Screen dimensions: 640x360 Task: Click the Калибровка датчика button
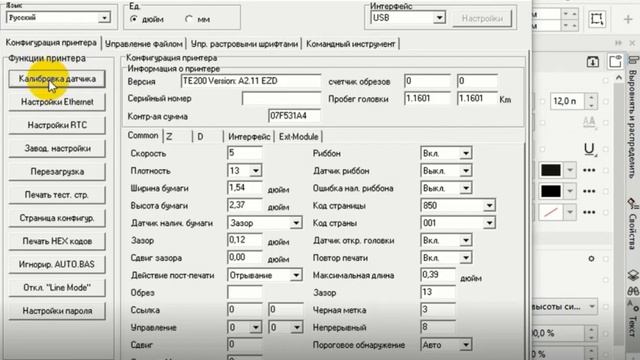[x=57, y=79]
